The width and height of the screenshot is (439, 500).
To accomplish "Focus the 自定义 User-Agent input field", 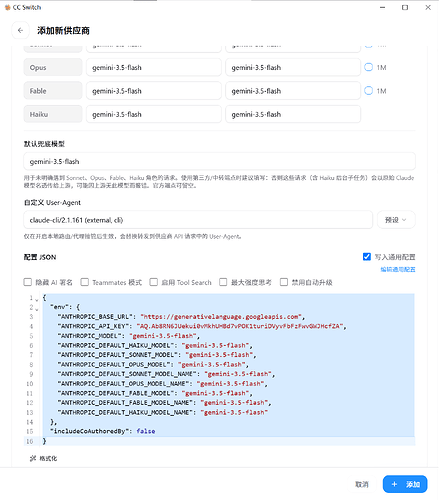I will pyautogui.click(x=198, y=220).
